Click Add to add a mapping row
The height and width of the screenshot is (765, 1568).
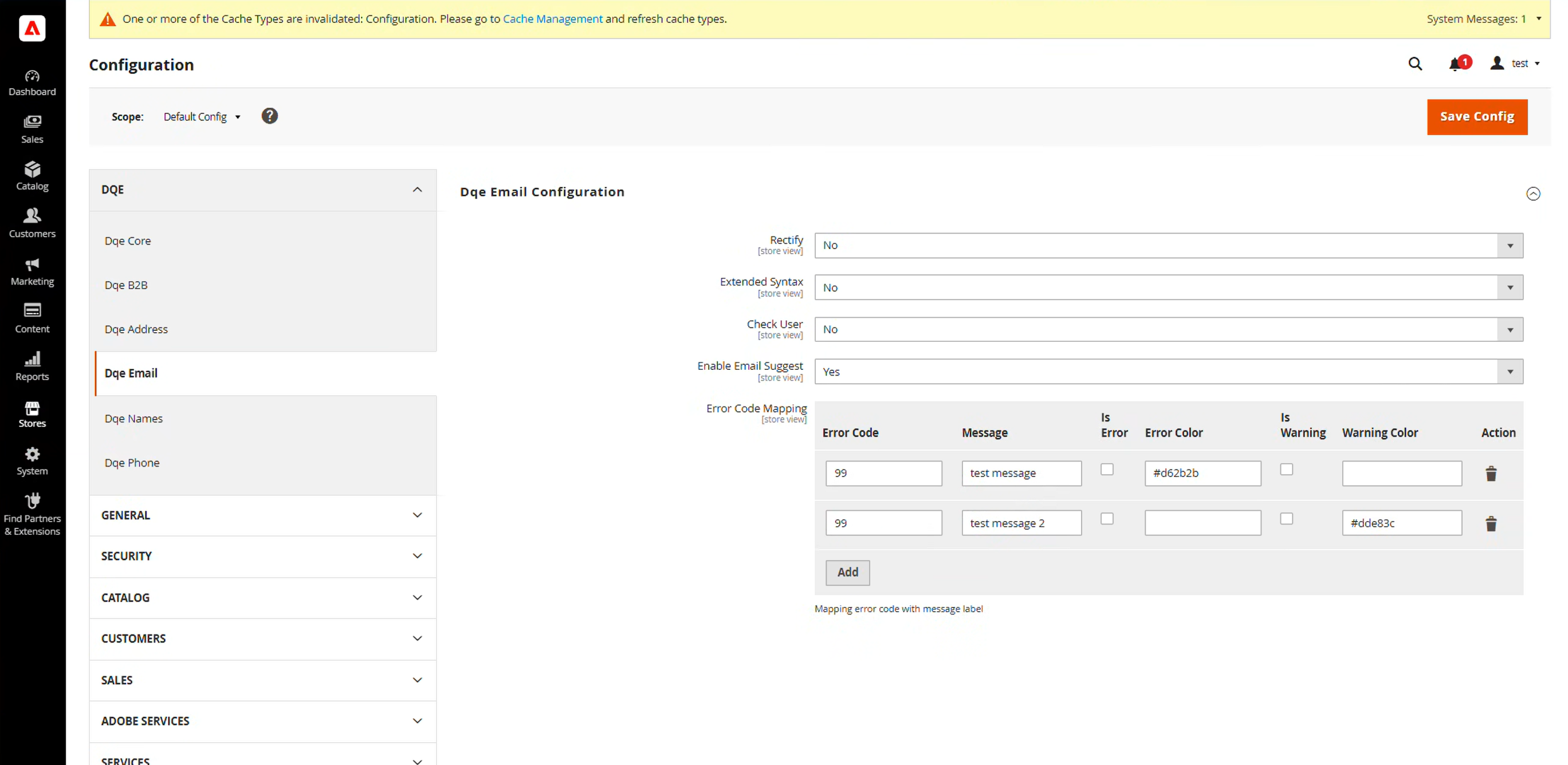[x=847, y=573]
